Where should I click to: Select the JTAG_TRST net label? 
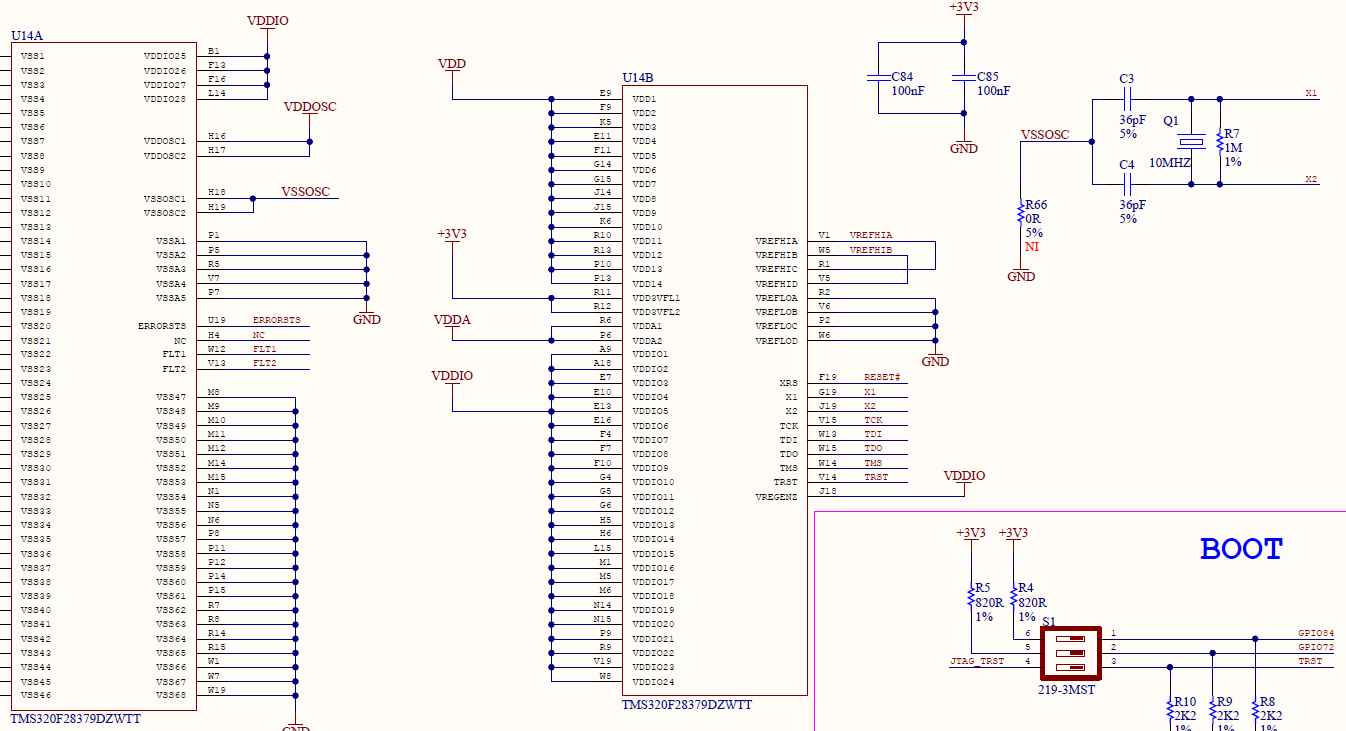[x=977, y=662]
